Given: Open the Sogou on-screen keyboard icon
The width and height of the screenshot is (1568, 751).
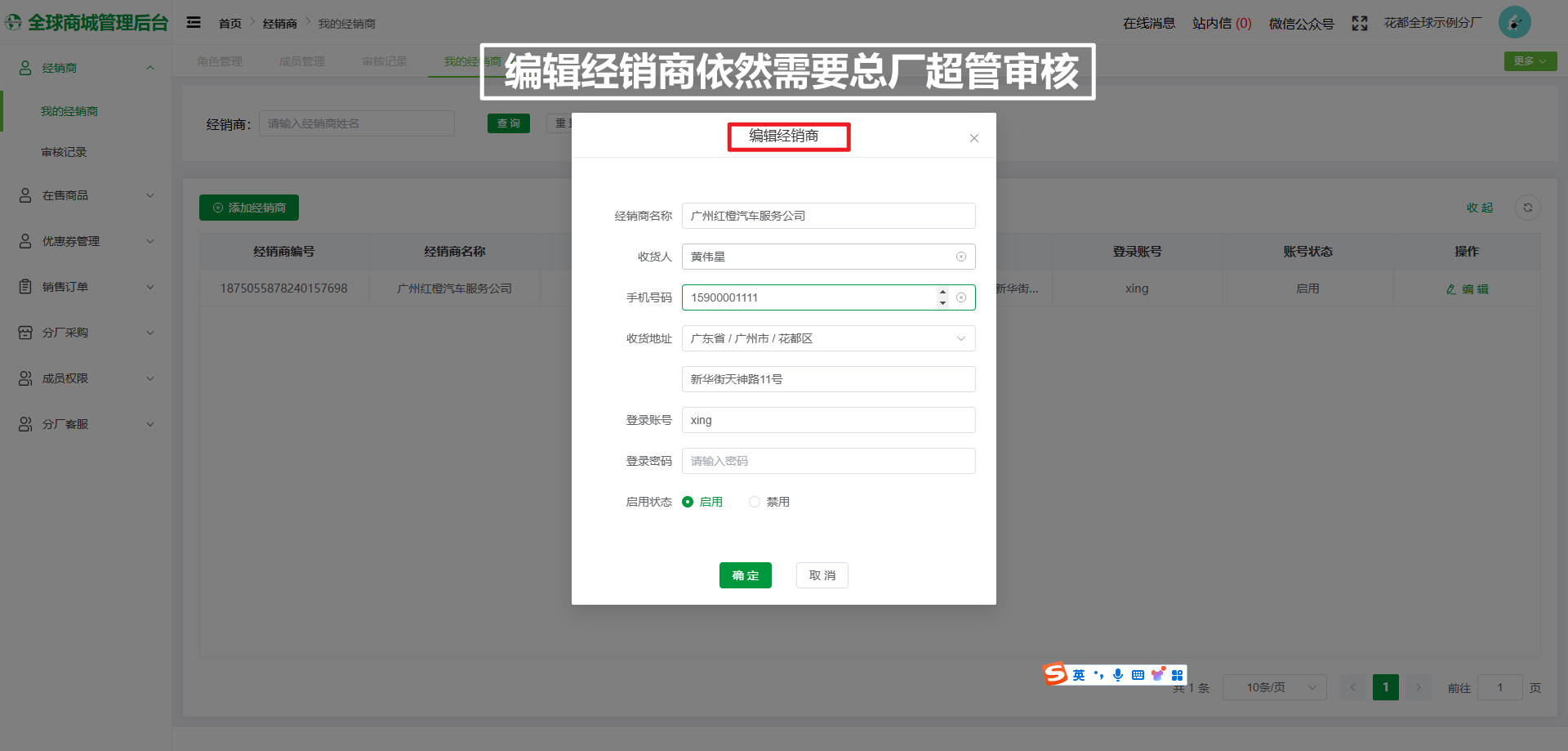Looking at the screenshot, I should click(x=1137, y=675).
